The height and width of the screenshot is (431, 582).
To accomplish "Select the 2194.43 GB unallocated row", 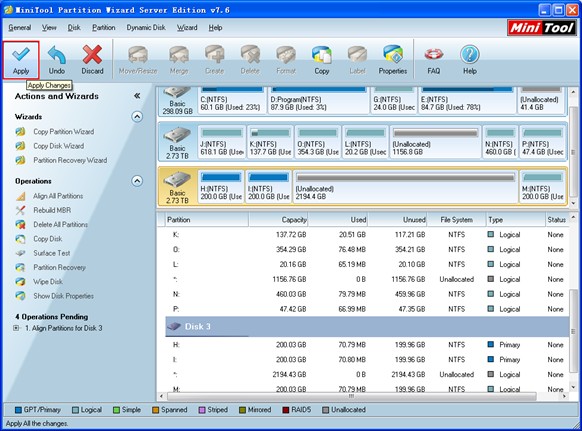I will 367,375.
